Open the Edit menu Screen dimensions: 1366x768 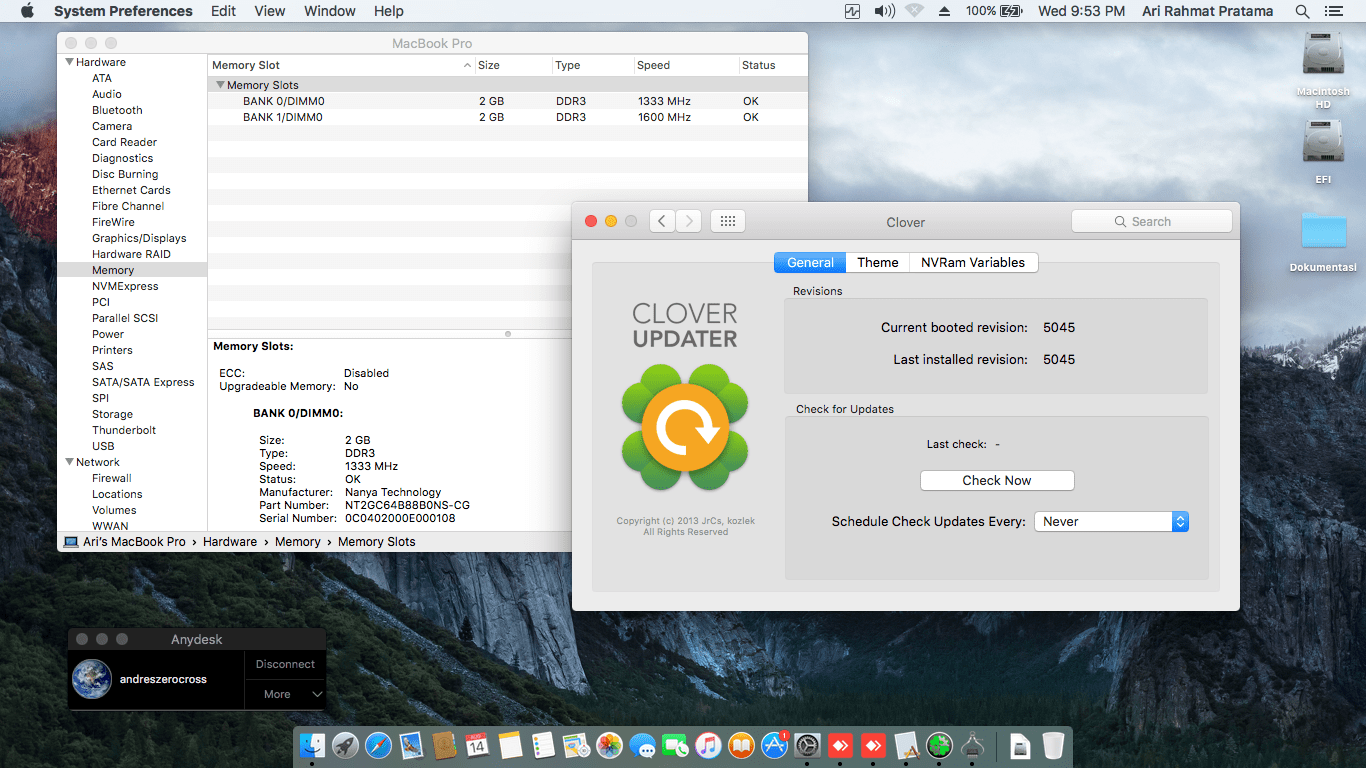[224, 11]
